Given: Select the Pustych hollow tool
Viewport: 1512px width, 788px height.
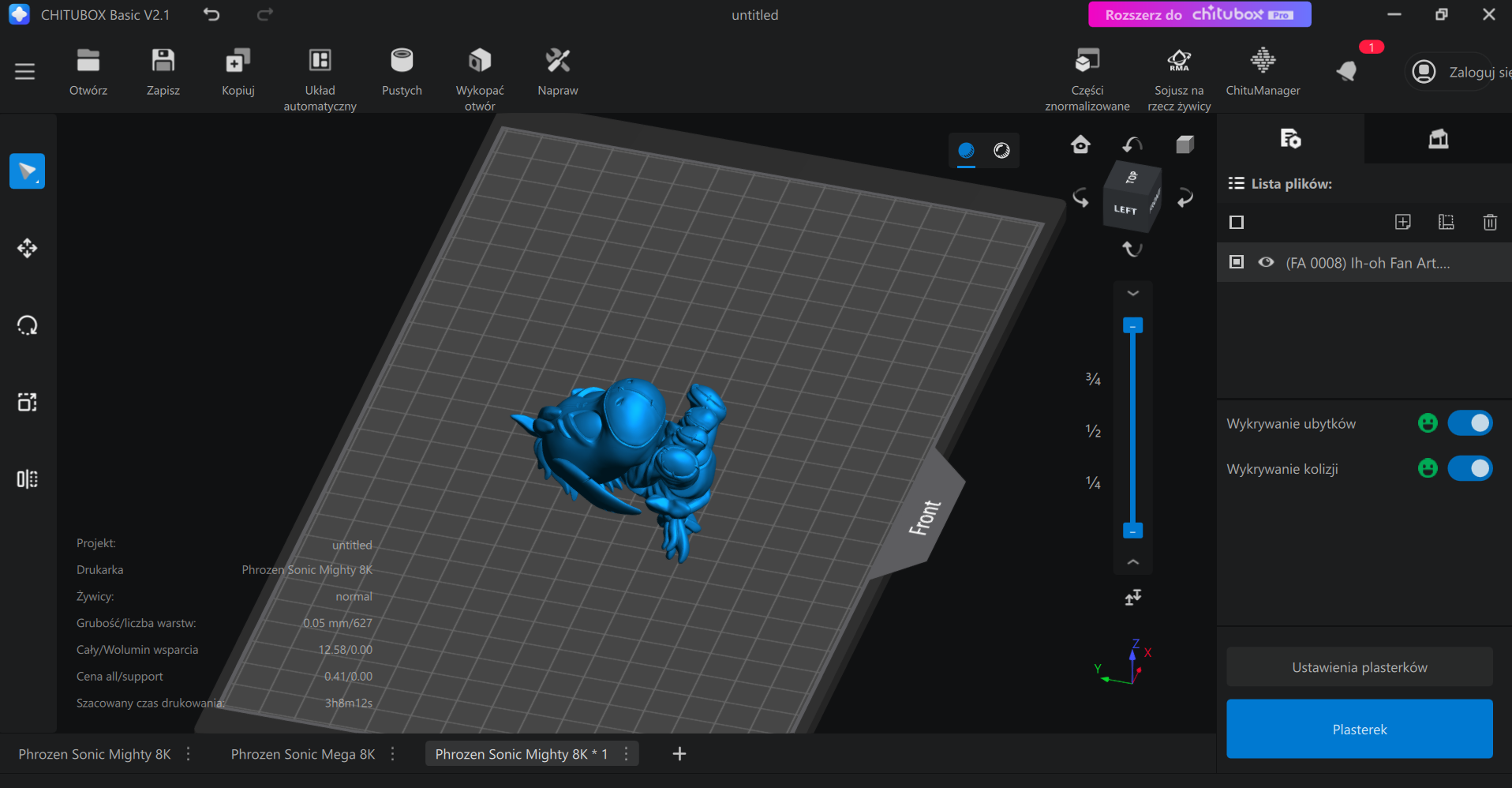Looking at the screenshot, I should pos(402,73).
